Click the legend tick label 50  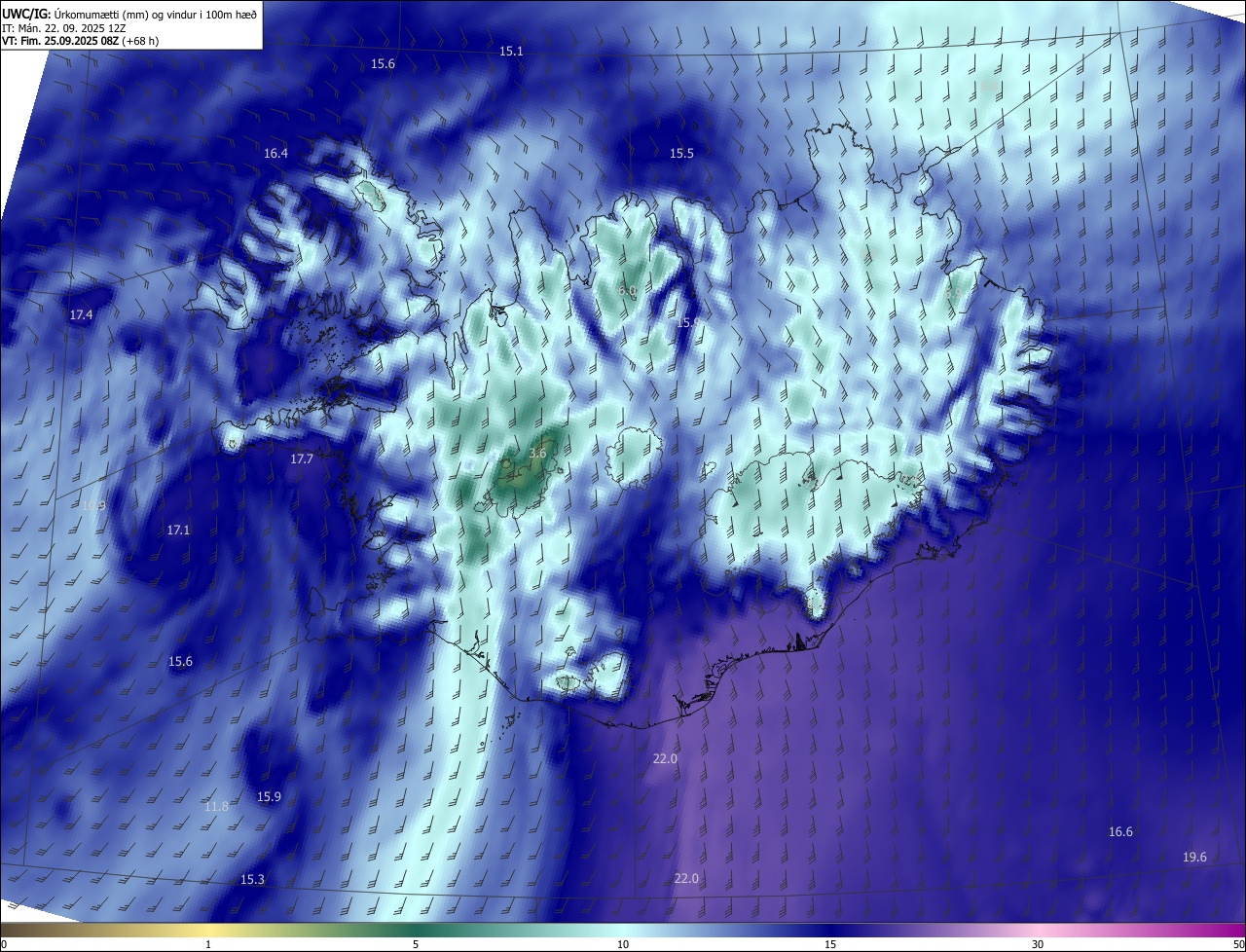pos(1238,944)
